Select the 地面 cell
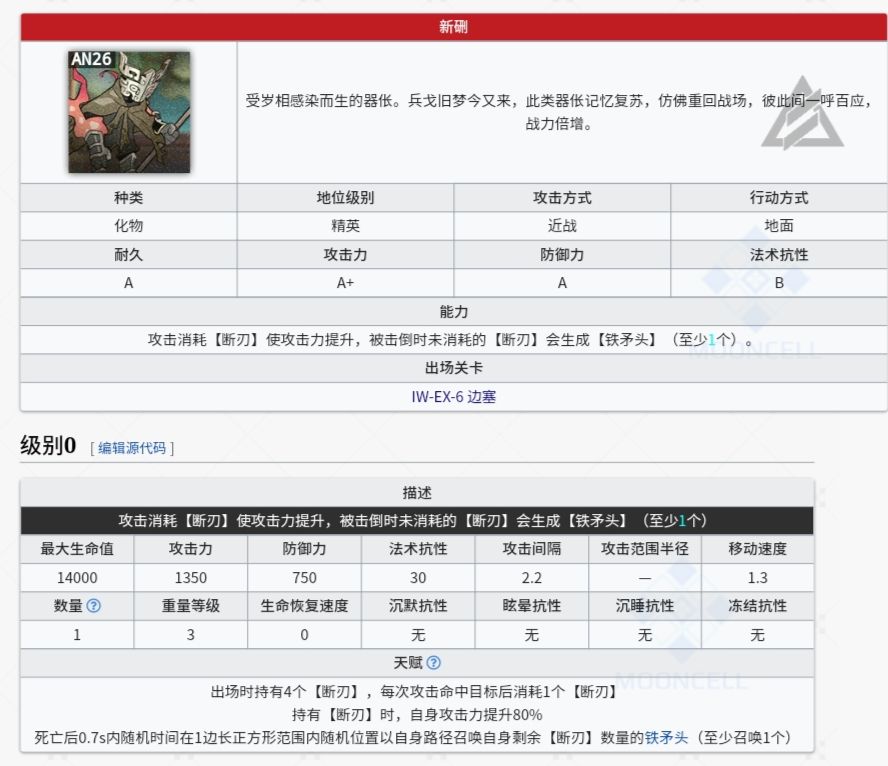Image resolution: width=888 pixels, height=766 pixels. [x=779, y=226]
